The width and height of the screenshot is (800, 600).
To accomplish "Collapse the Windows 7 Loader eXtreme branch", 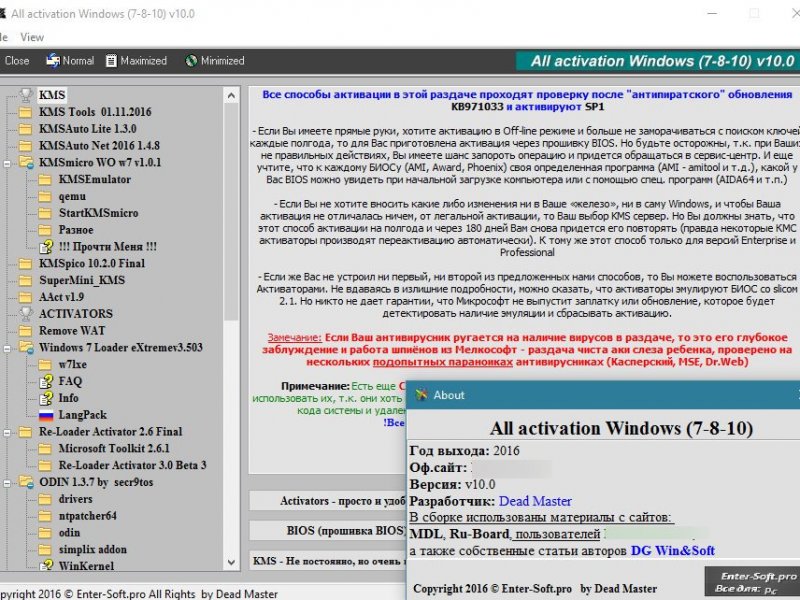I will point(7,349).
